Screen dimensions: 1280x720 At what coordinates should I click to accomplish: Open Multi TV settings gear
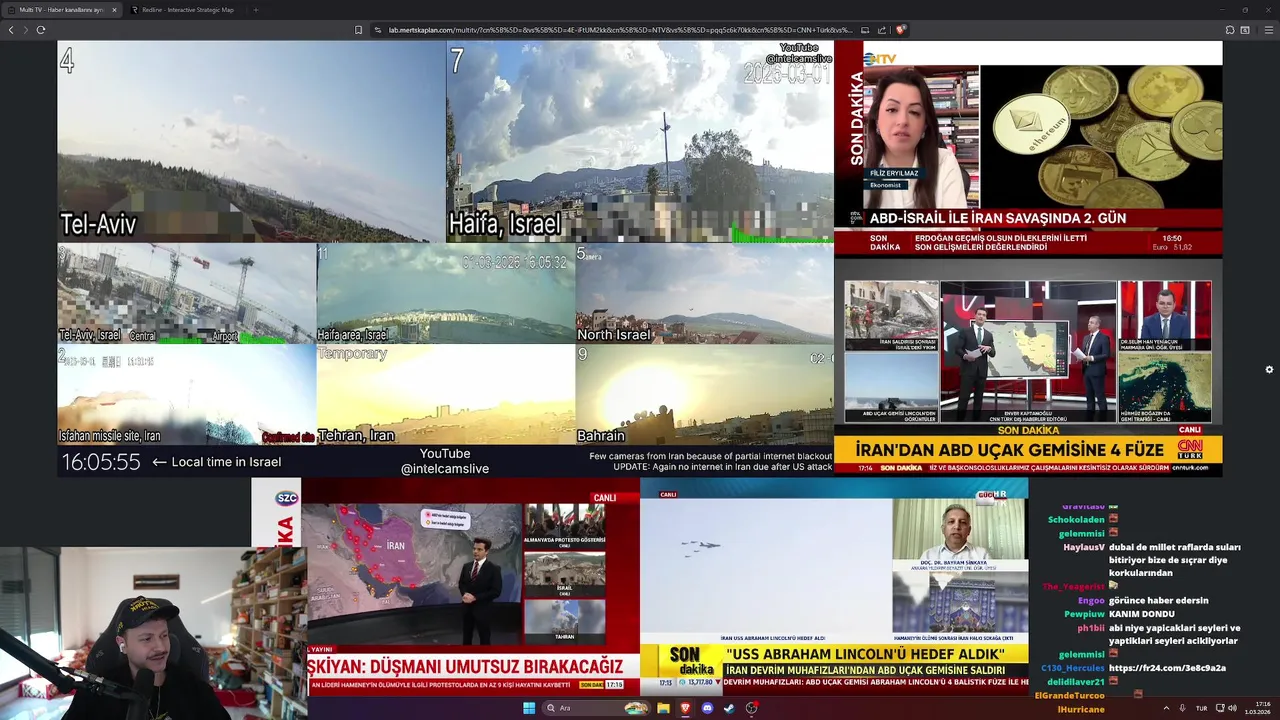tap(1269, 370)
